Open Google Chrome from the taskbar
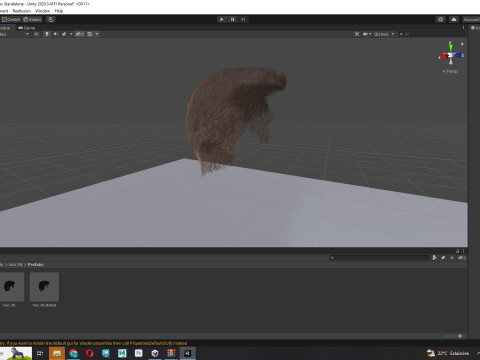480x360 pixels. pyautogui.click(x=73, y=353)
